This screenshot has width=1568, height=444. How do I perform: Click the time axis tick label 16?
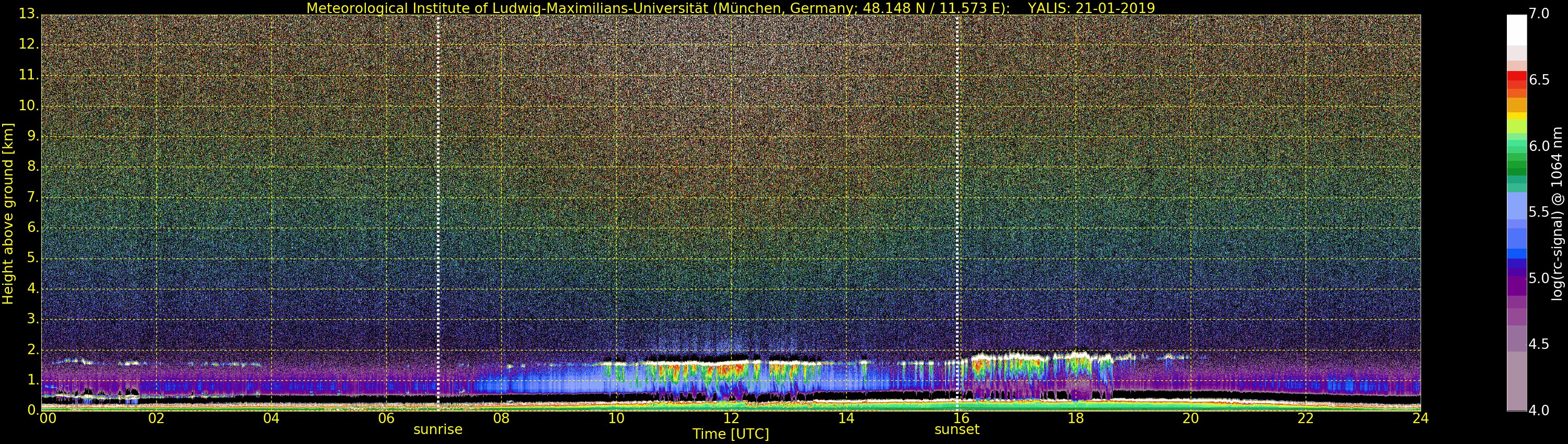[961, 418]
